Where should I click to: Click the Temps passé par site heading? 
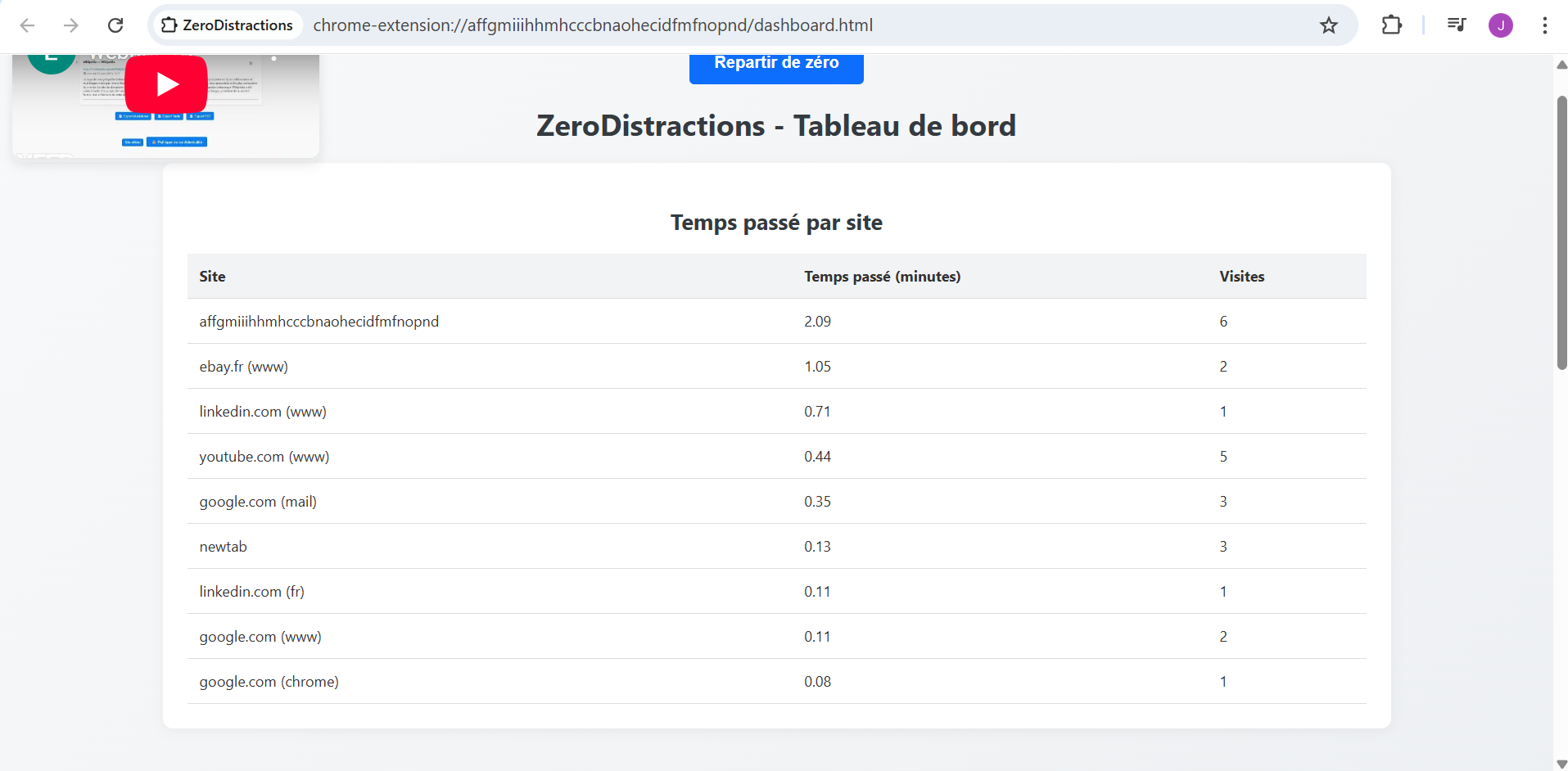(x=776, y=223)
